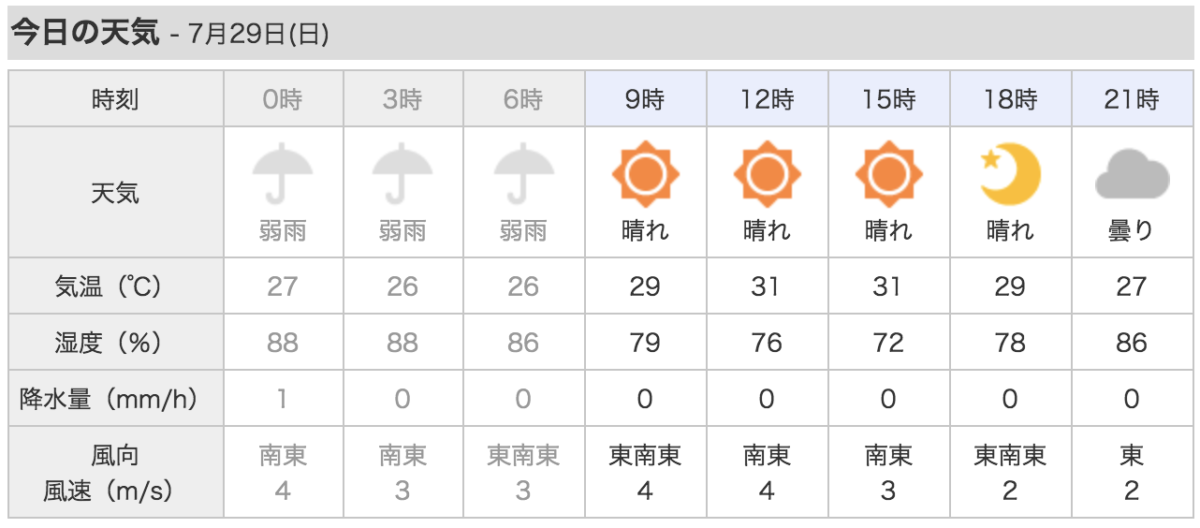This screenshot has height=528, width=1200.
Task: Select the 6時 light rain umbrella icon
Action: point(524,173)
